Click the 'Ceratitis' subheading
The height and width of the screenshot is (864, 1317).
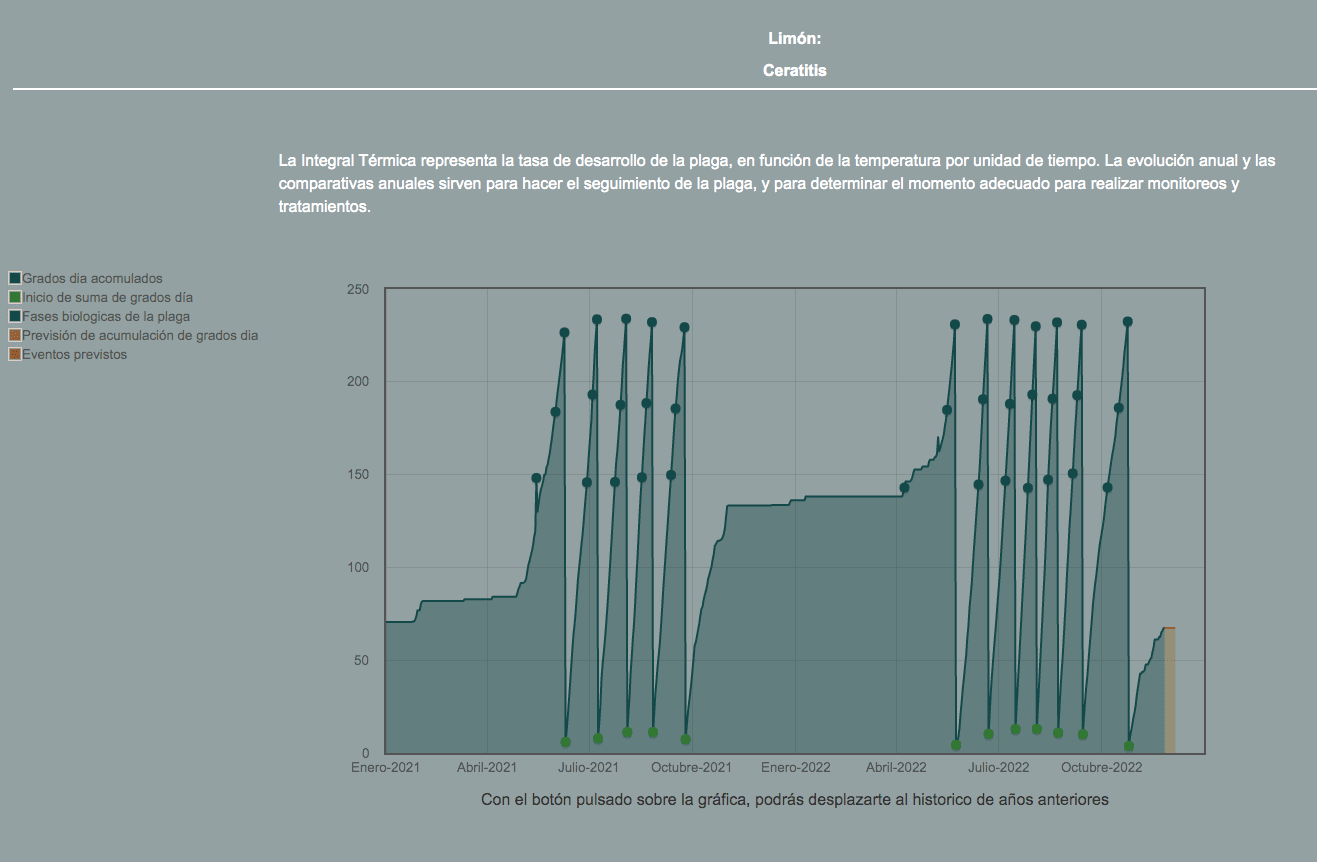click(x=794, y=71)
